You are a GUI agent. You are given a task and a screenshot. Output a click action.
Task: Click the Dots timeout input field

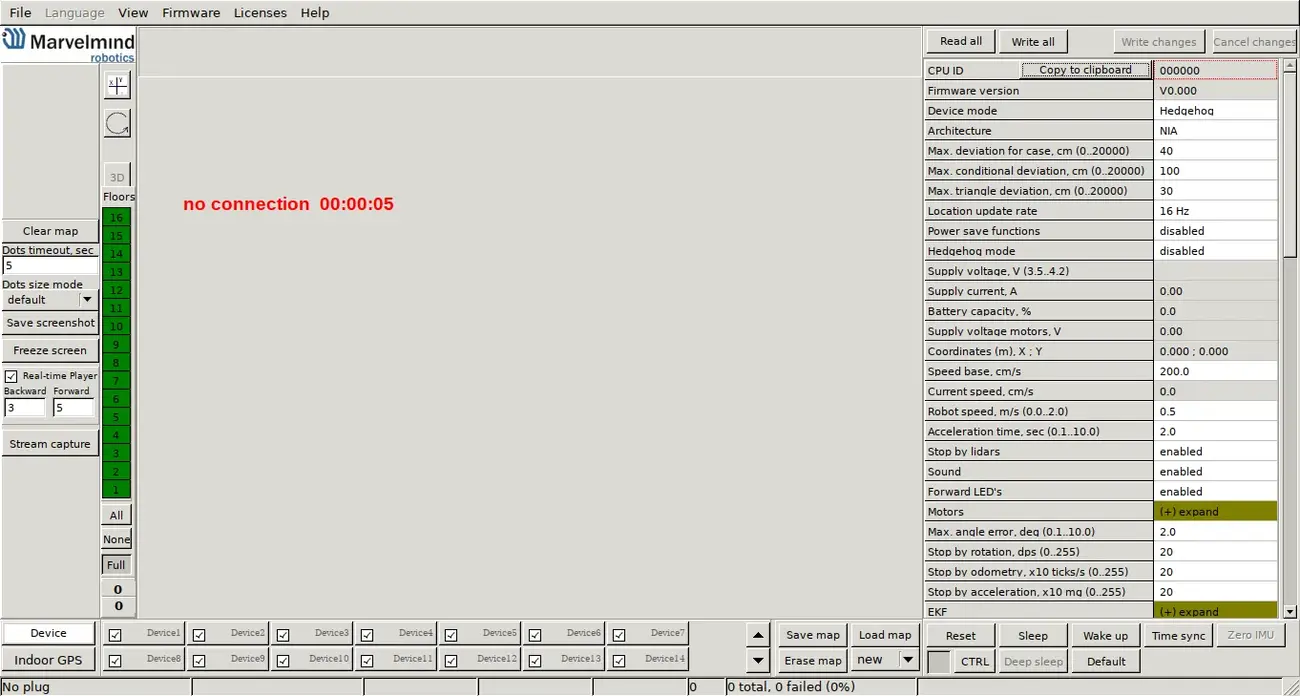tap(50, 266)
